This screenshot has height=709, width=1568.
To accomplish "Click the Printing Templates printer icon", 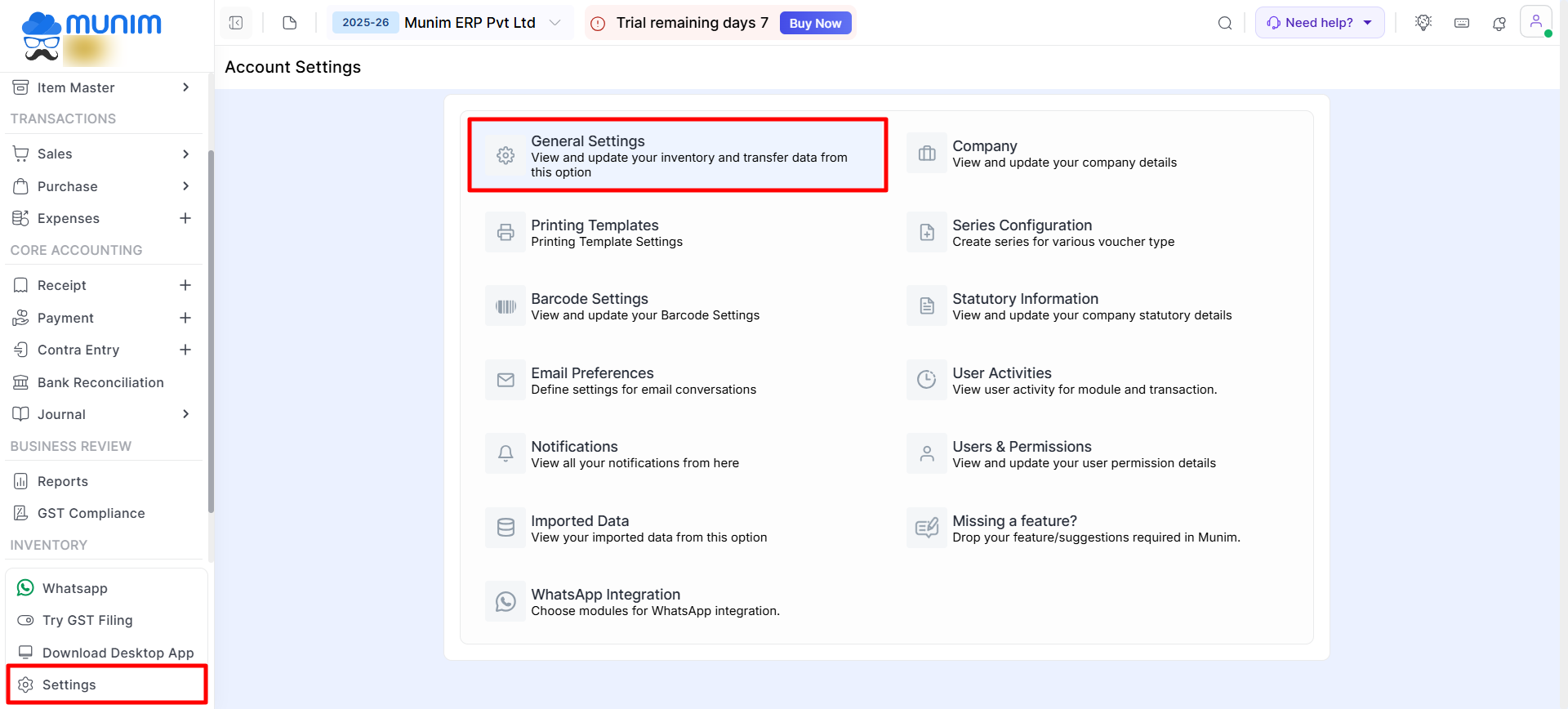I will click(506, 233).
